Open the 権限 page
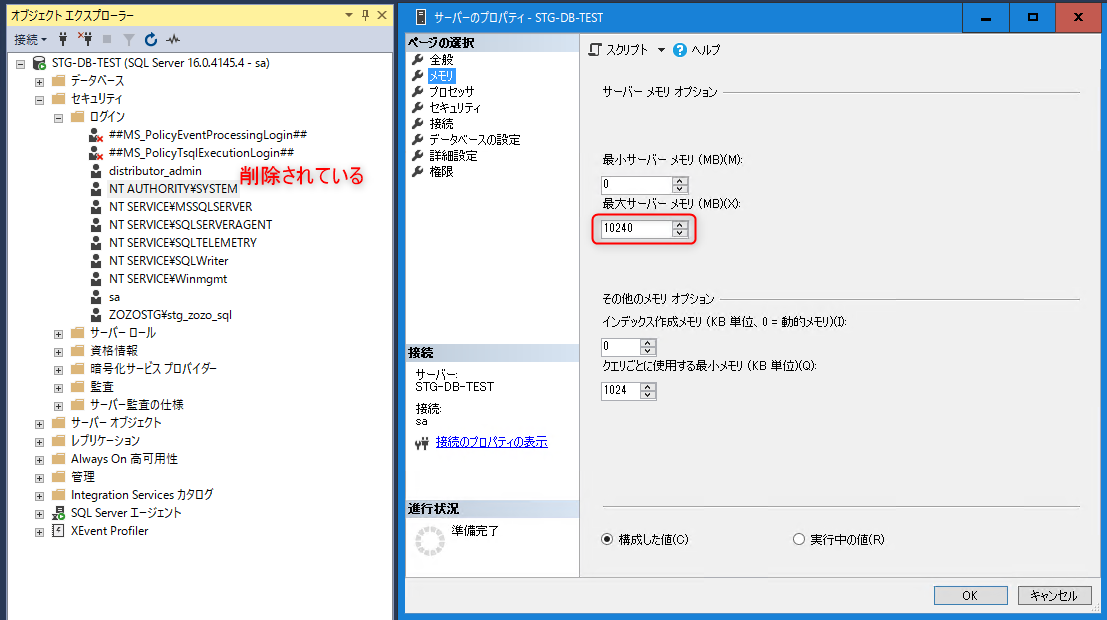Screen dimensions: 1107x620 click(x=441, y=171)
